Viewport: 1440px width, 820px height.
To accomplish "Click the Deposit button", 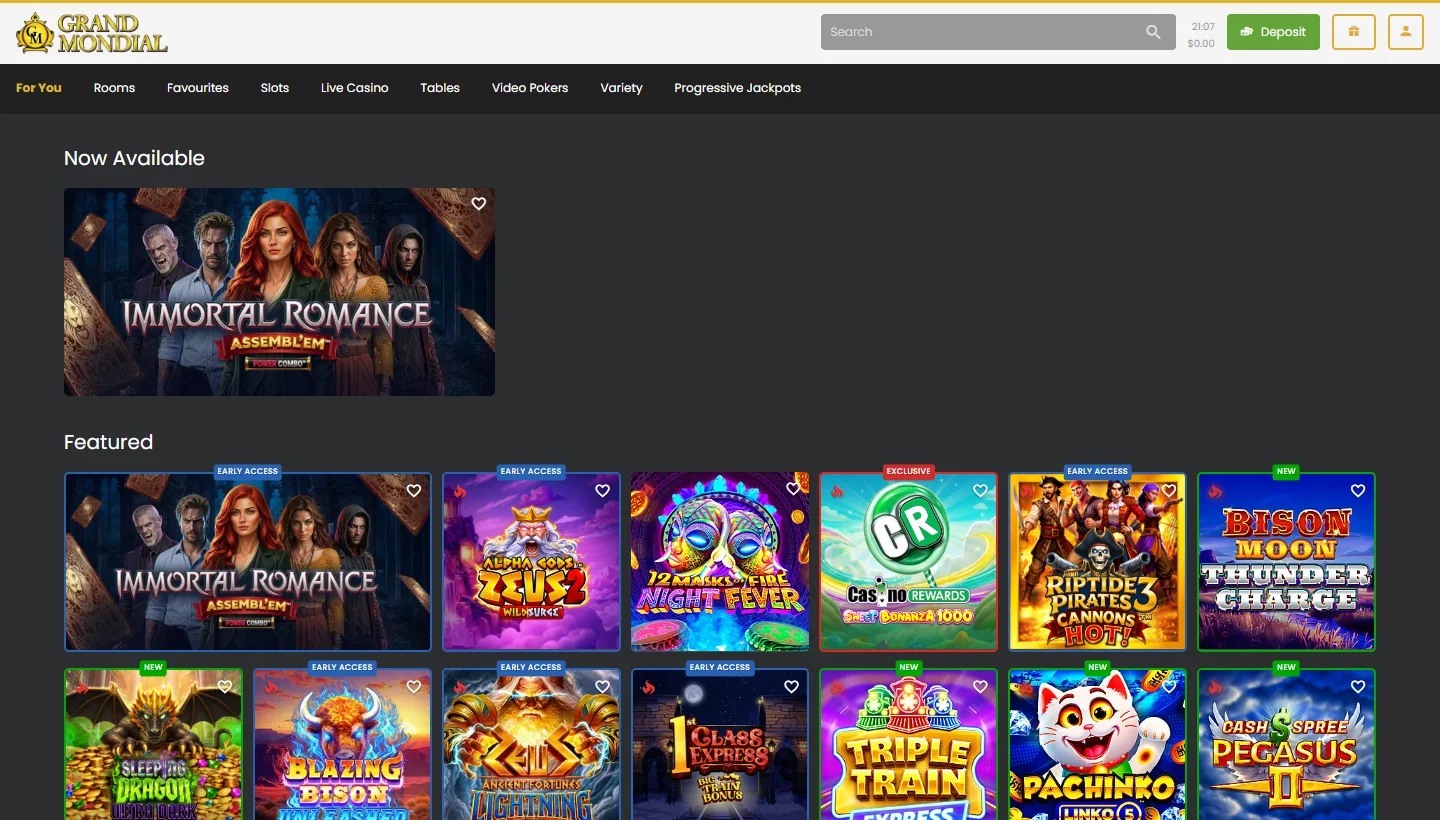I will (1273, 32).
